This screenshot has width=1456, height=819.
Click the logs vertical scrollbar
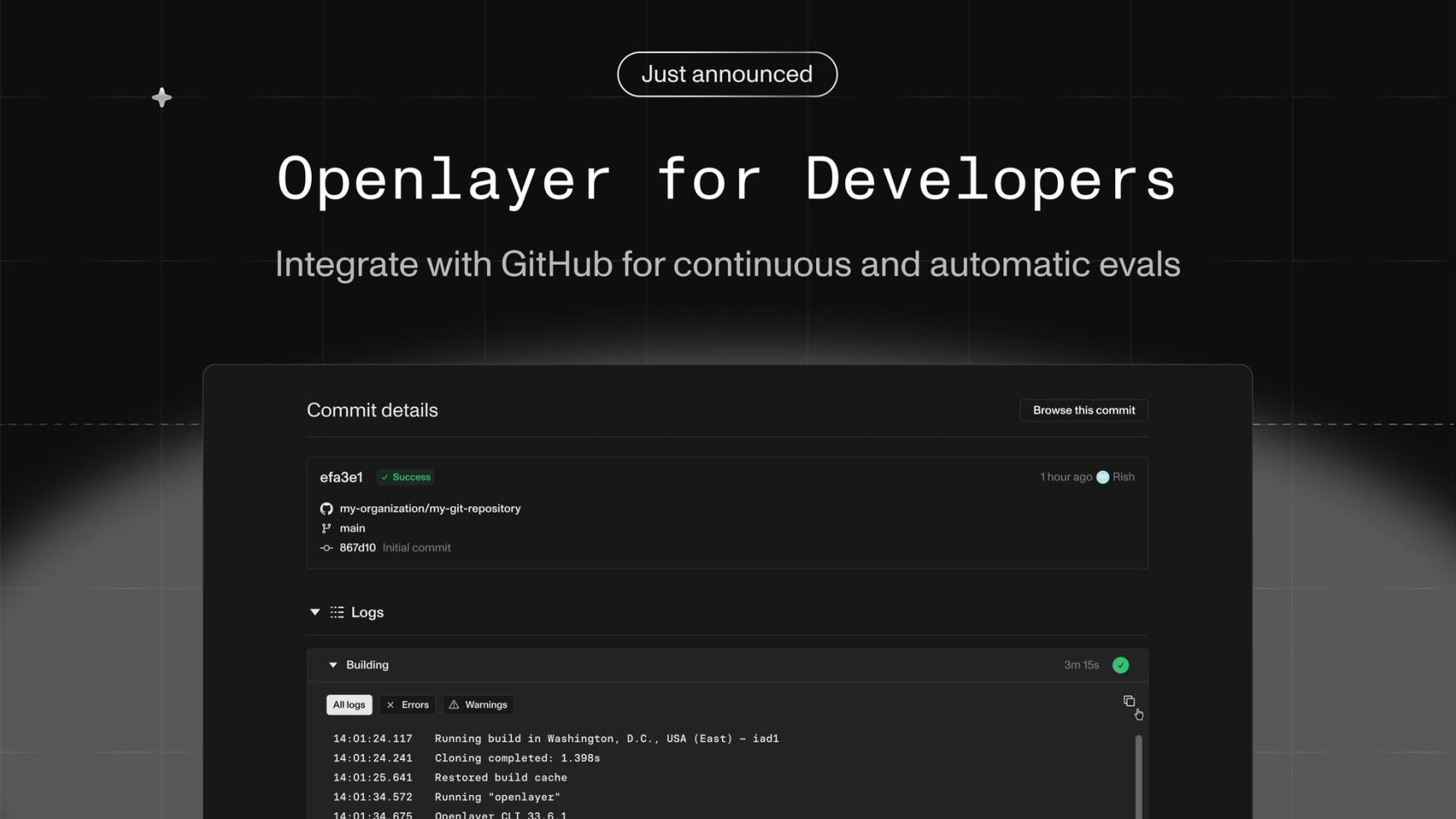pos(1139,777)
